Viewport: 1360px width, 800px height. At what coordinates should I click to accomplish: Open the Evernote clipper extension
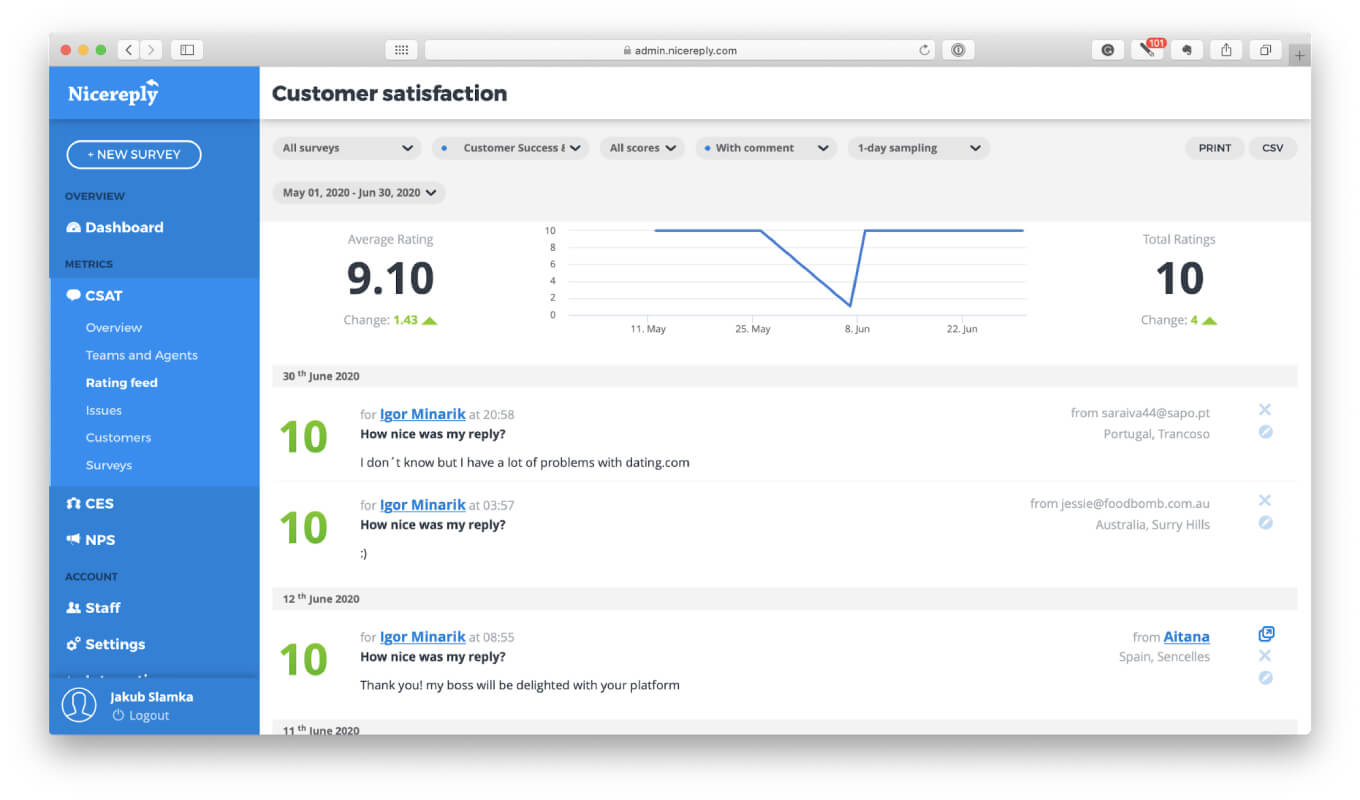point(1186,50)
